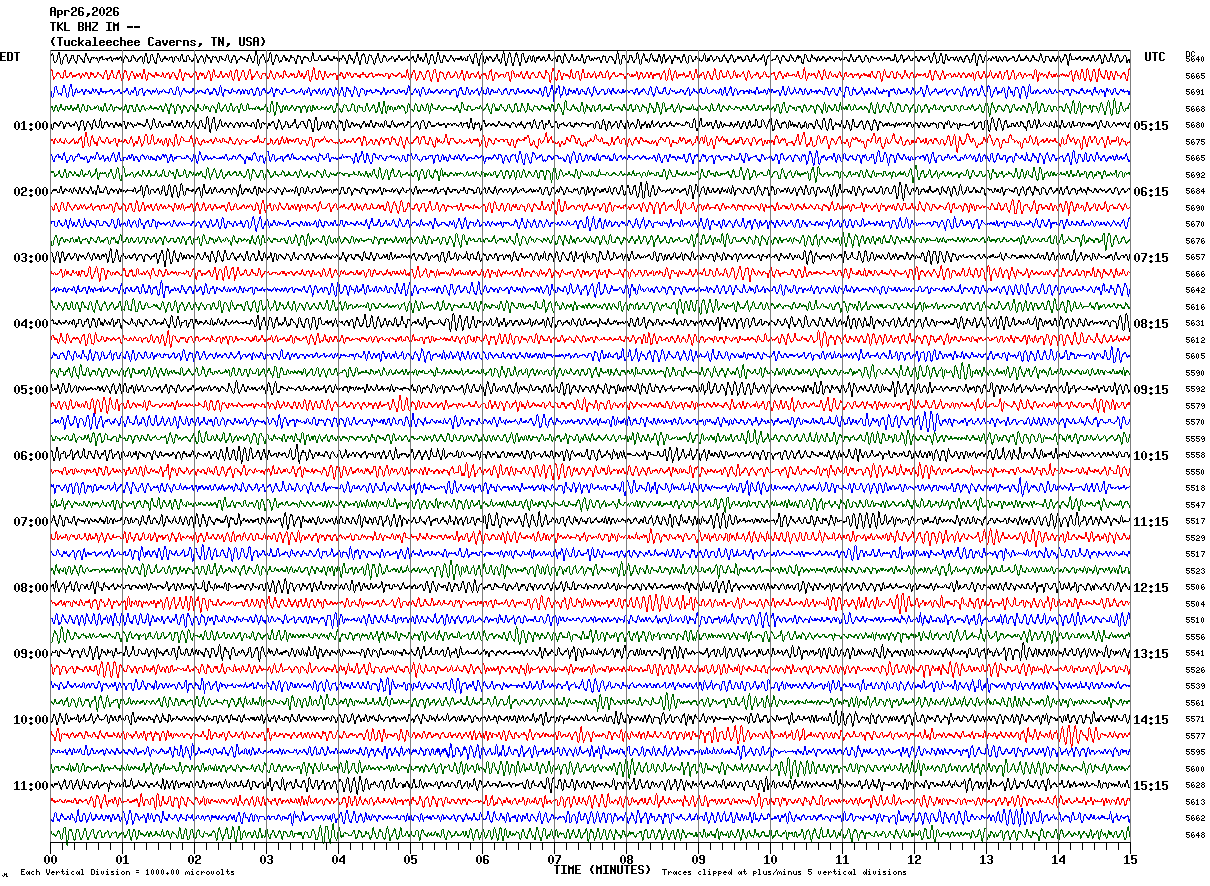
Task: Click the DC offset value 5628
Action: coord(1195,786)
